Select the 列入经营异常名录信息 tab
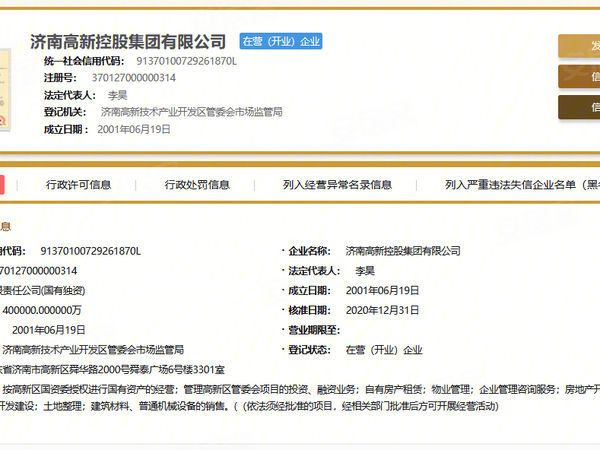The image size is (600, 450). coord(338,185)
